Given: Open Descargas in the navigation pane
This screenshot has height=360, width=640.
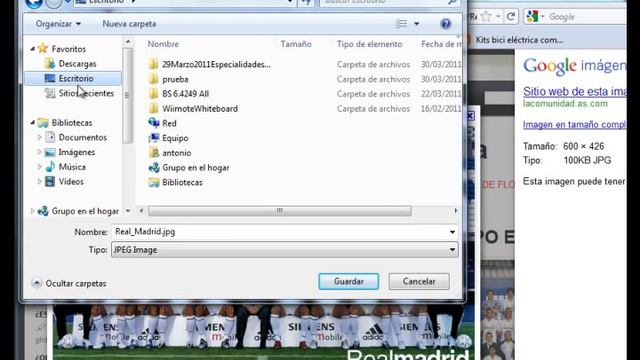Looking at the screenshot, I should tap(77, 64).
